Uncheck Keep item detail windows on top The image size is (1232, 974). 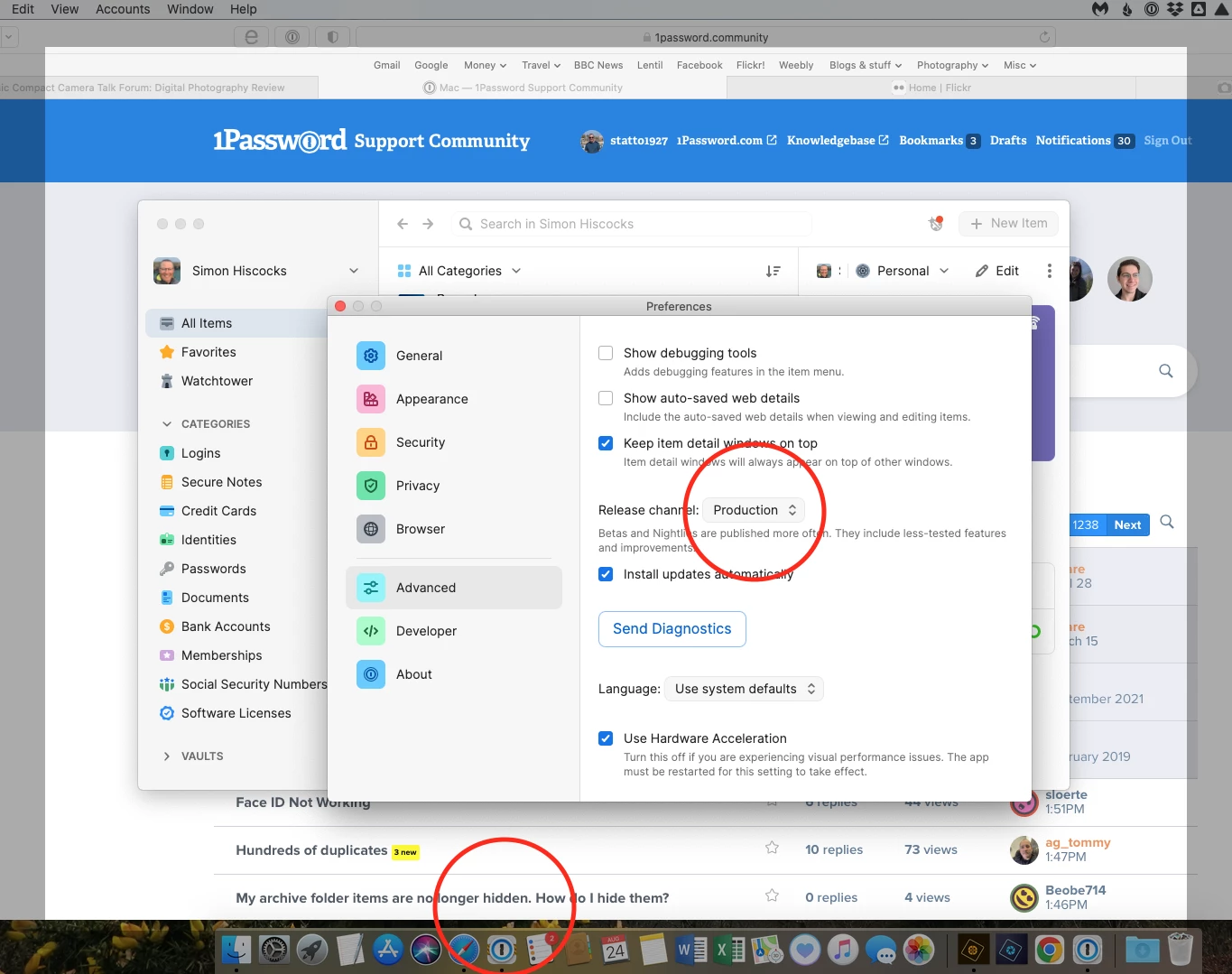tap(606, 443)
